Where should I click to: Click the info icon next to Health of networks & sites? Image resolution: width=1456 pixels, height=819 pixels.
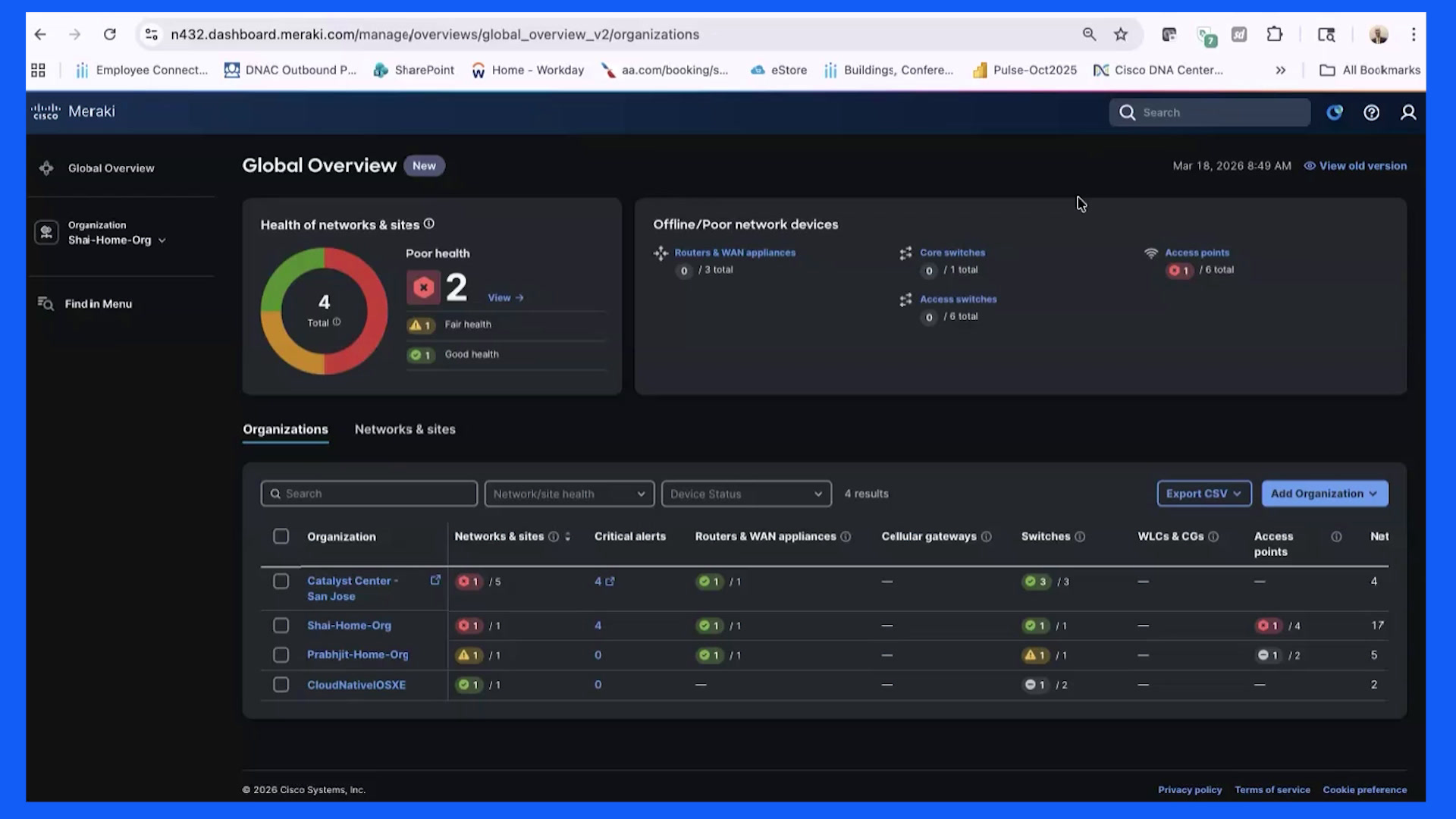[429, 224]
